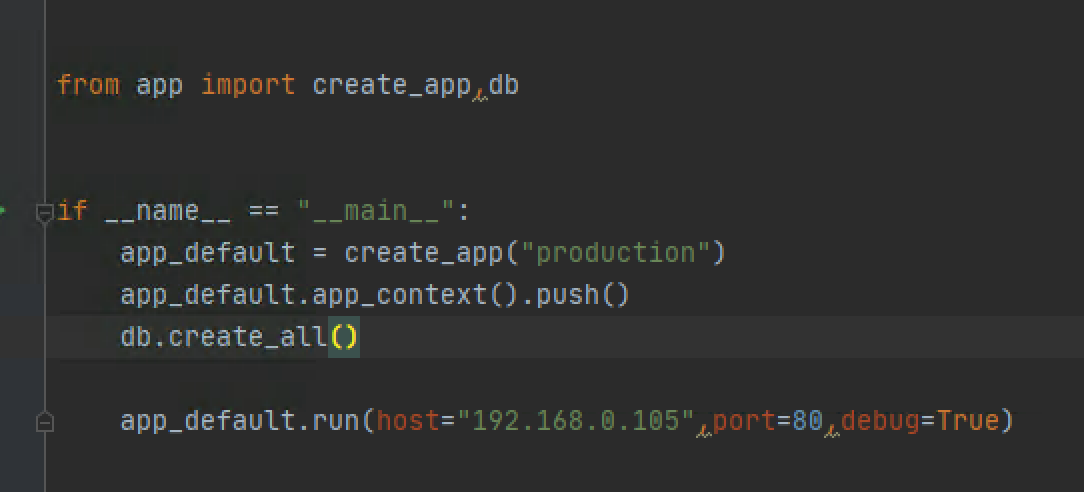Image resolution: width=1084 pixels, height=492 pixels.
Task: Click the '__name__' variable in the if statement
Action: tap(168, 211)
